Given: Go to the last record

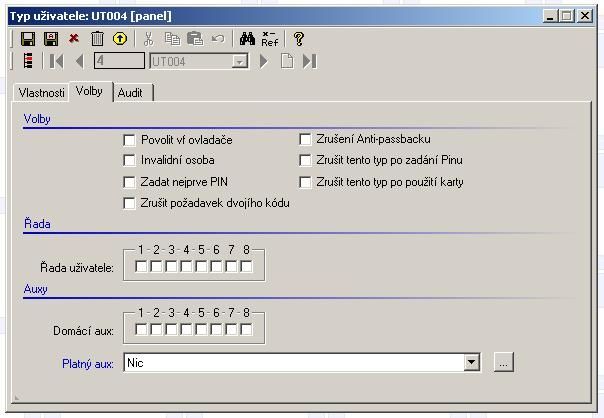Looking at the screenshot, I should pyautogui.click(x=310, y=62).
